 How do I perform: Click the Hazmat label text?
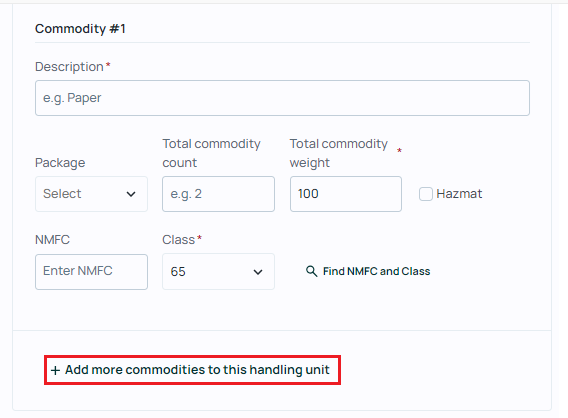(459, 194)
